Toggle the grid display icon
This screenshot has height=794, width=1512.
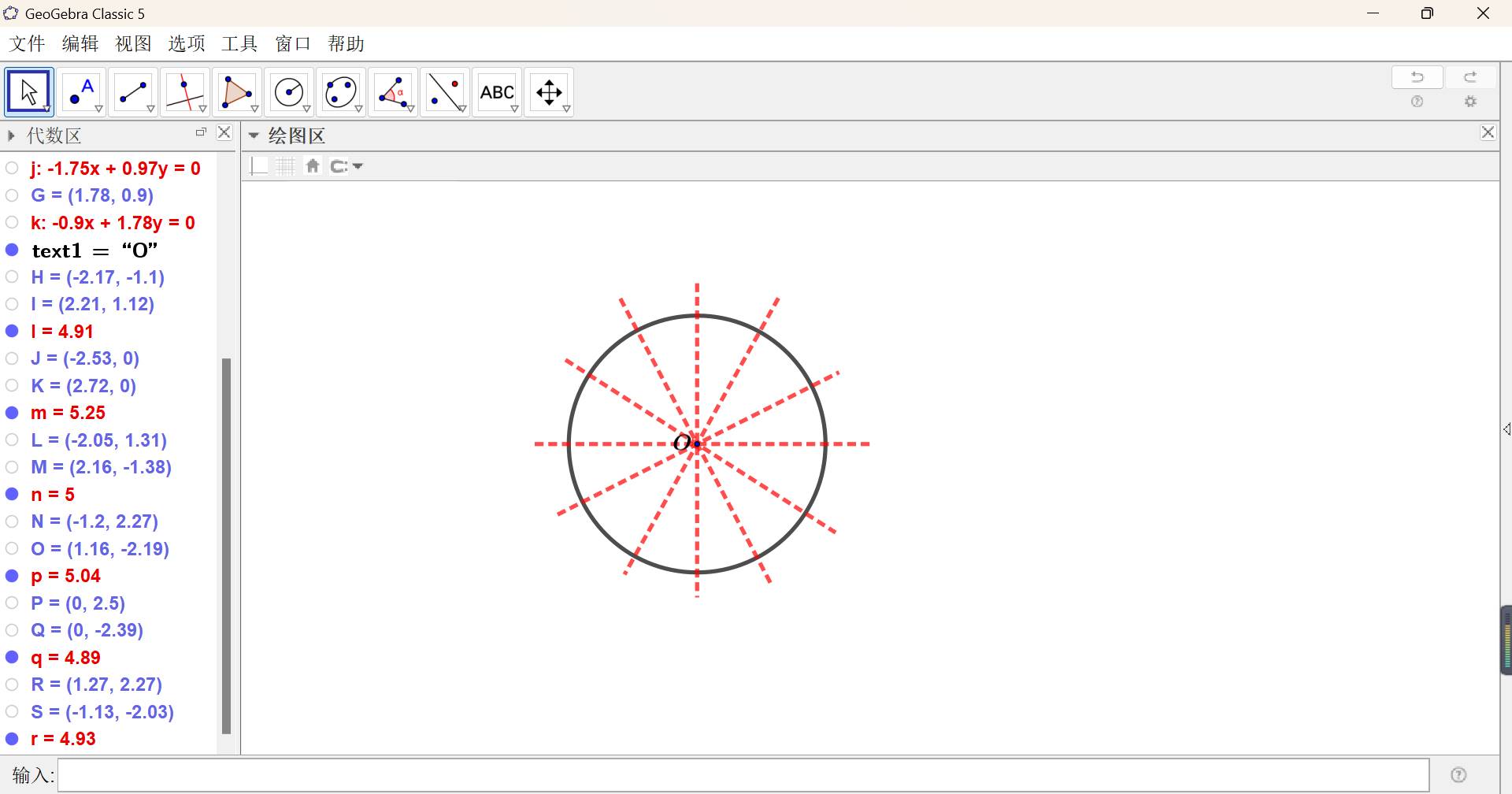pos(286,166)
